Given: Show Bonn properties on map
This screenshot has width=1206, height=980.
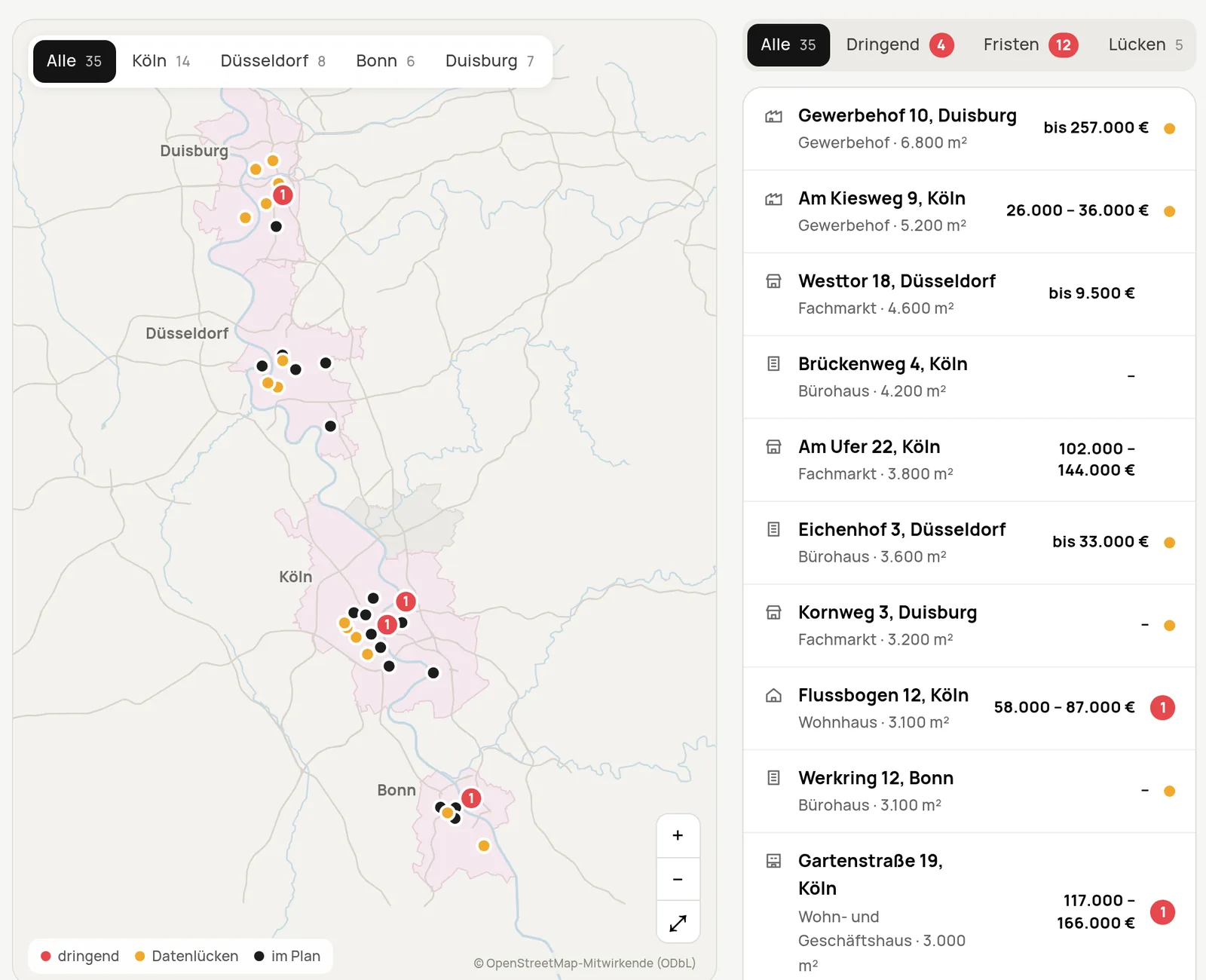Looking at the screenshot, I should tap(385, 61).
